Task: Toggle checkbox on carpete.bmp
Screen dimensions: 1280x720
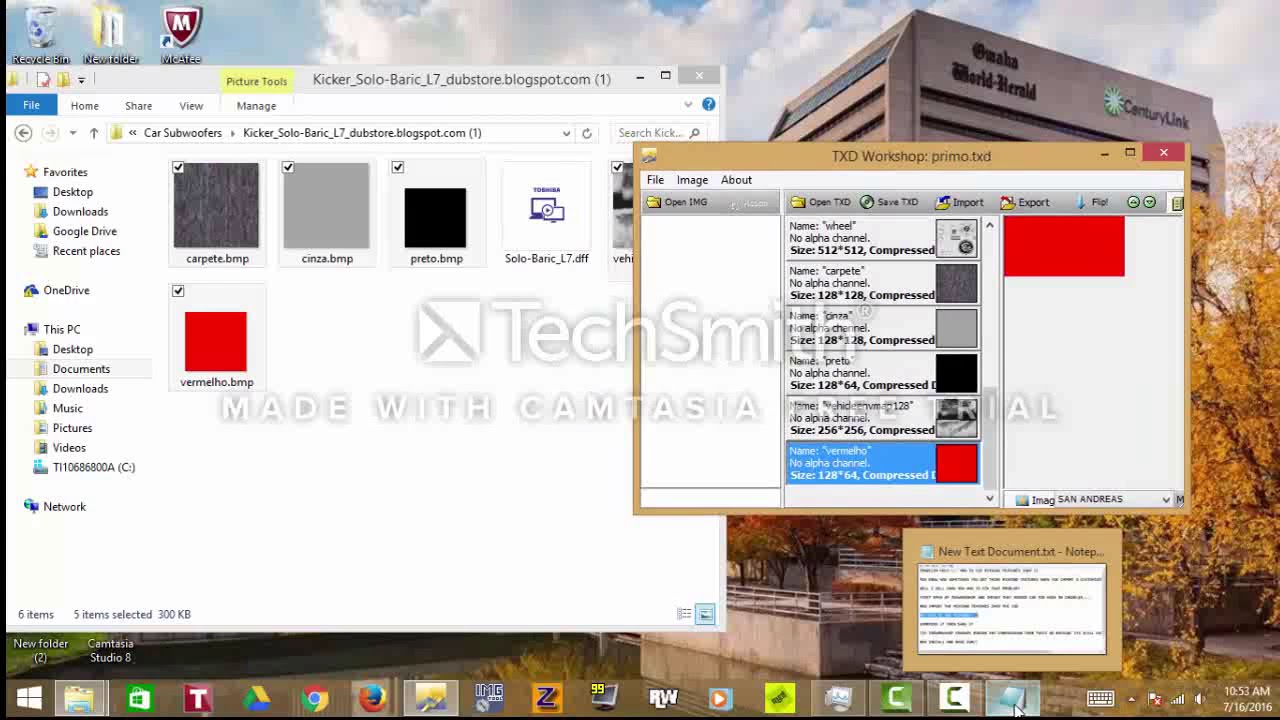Action: [x=178, y=168]
